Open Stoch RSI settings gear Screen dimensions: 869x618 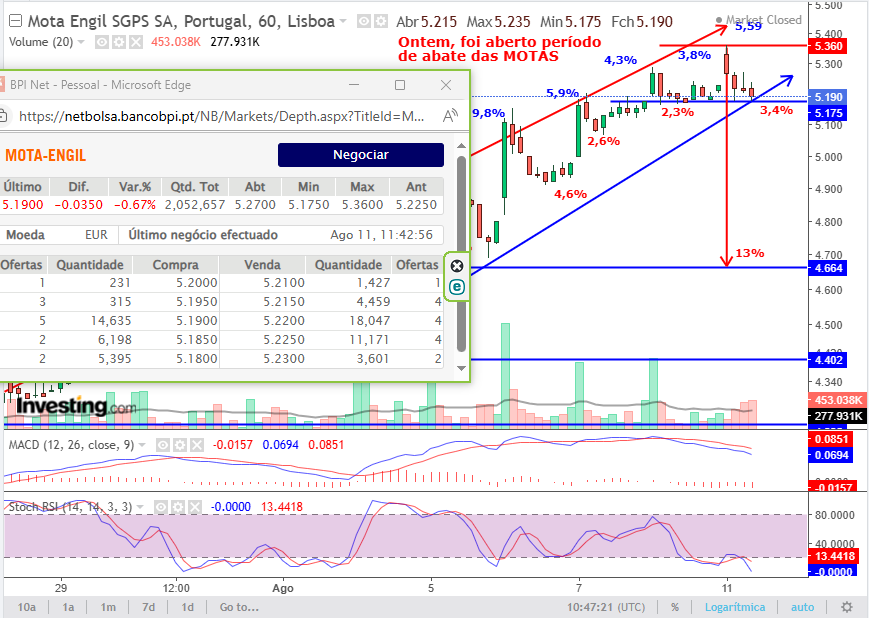coord(177,507)
